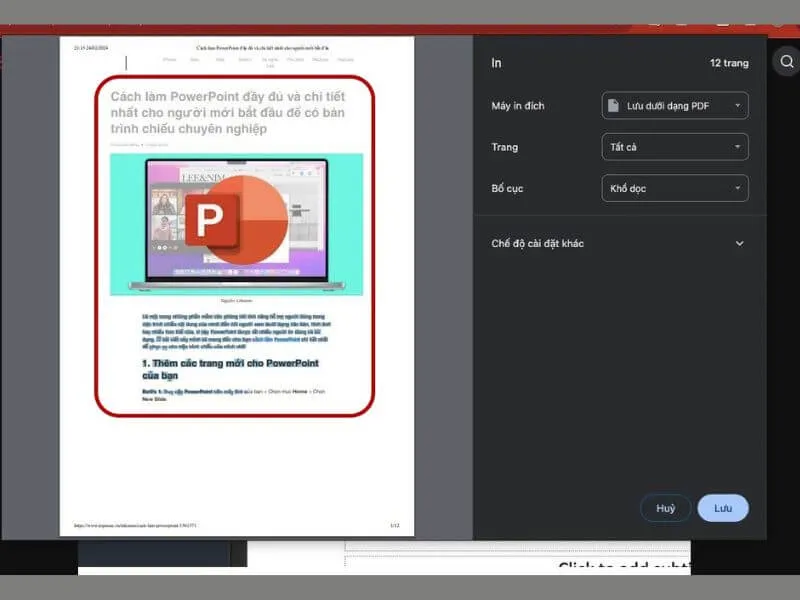This screenshot has width=800, height=600.
Task: Click the date header text in preview
Action: point(91,47)
